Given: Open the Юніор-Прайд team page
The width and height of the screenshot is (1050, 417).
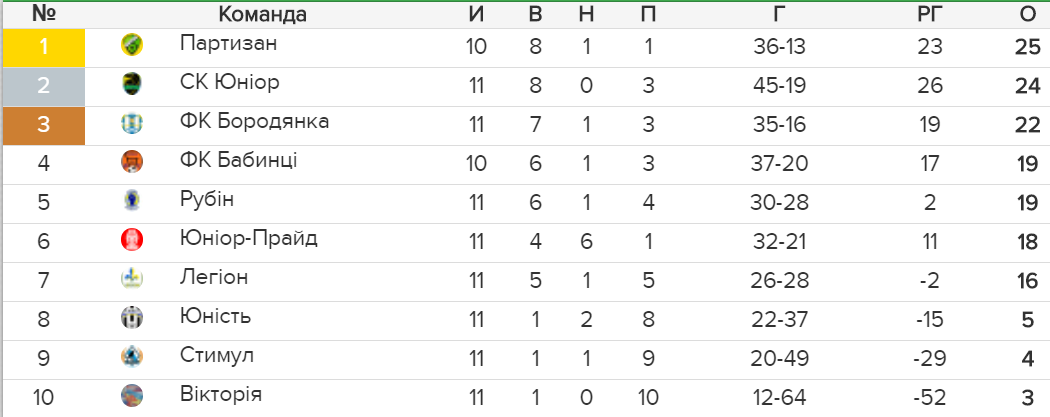Looking at the screenshot, I should (248, 238).
